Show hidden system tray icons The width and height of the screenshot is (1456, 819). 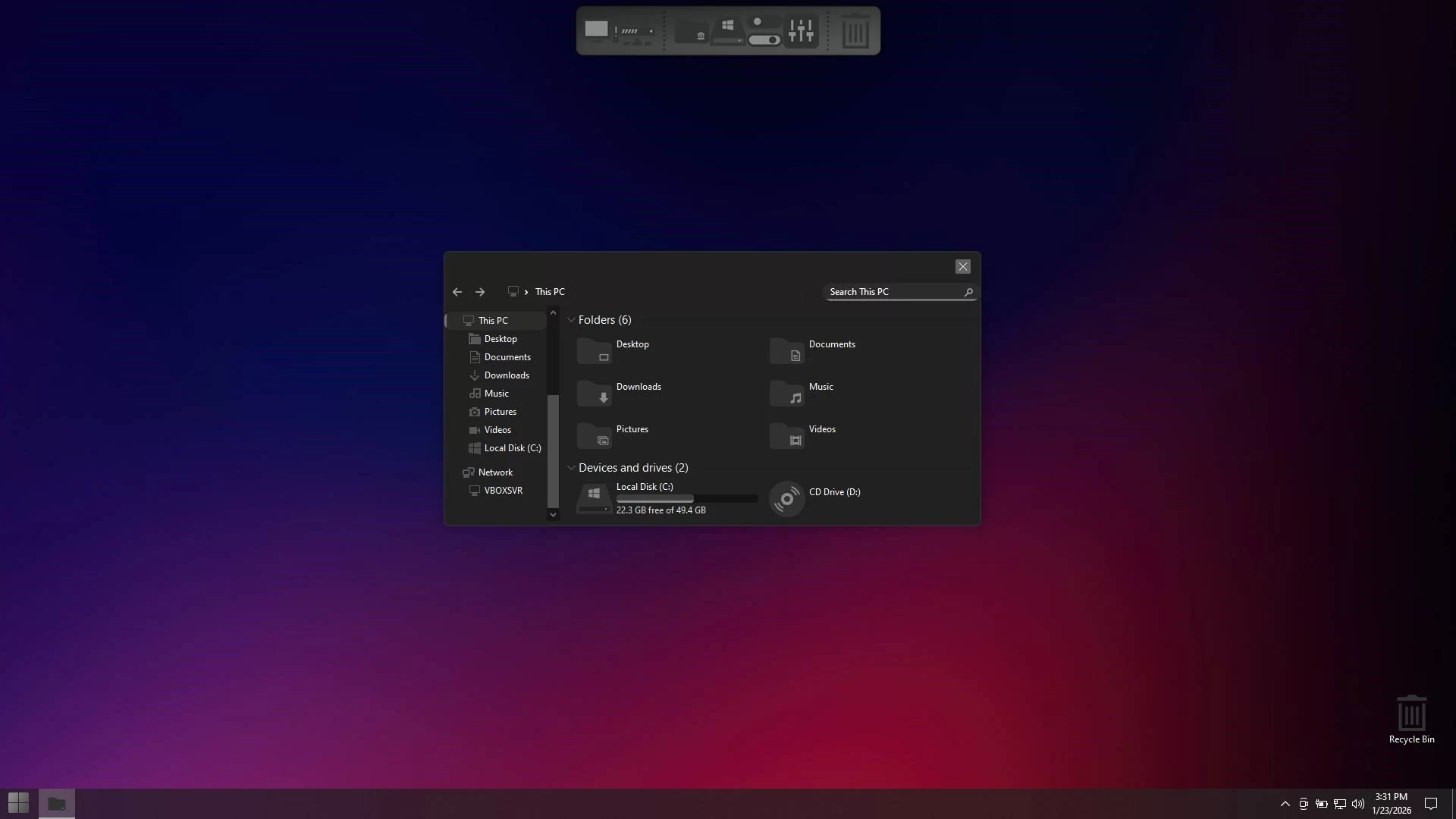(x=1285, y=804)
